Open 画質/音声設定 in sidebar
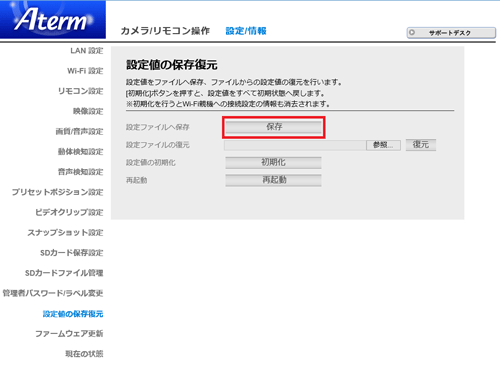 pyautogui.click(x=79, y=132)
